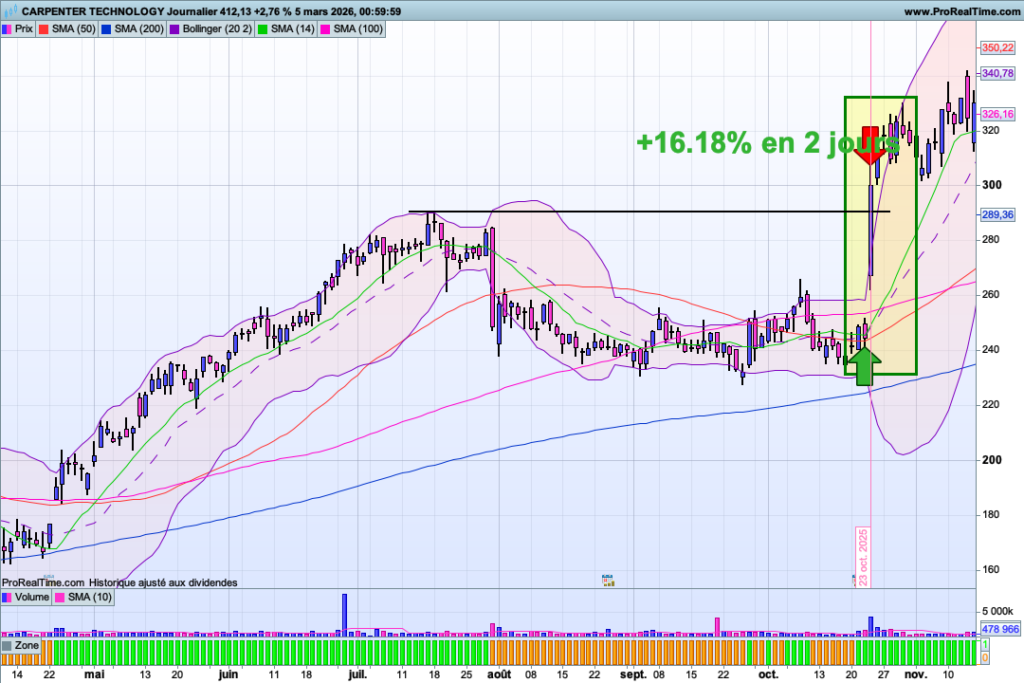Click the green up arrow buy signal
Viewport: 1024px width, 683px height.
click(x=864, y=367)
